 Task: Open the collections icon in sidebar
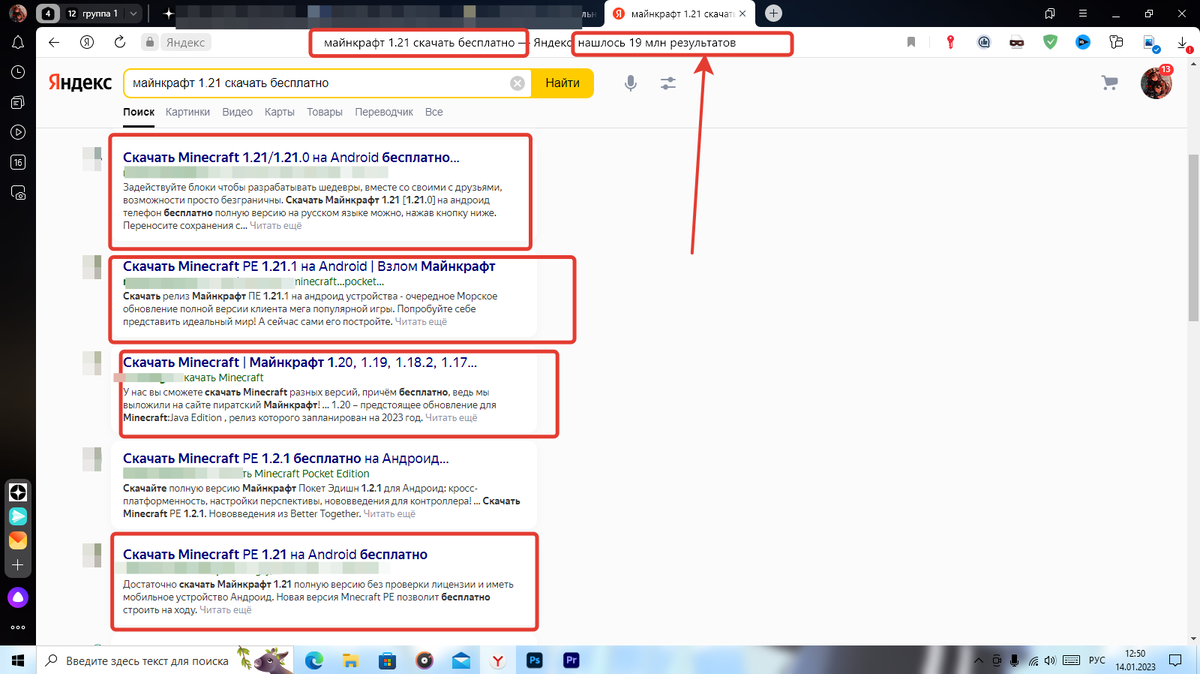click(x=18, y=102)
